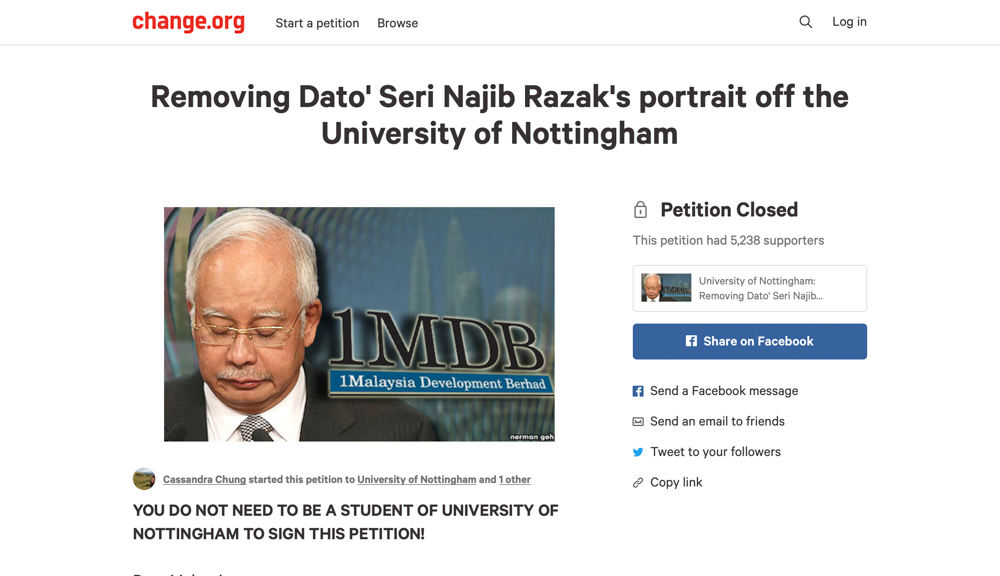
Task: Open the '1 other' recipients link
Action: pyautogui.click(x=514, y=480)
